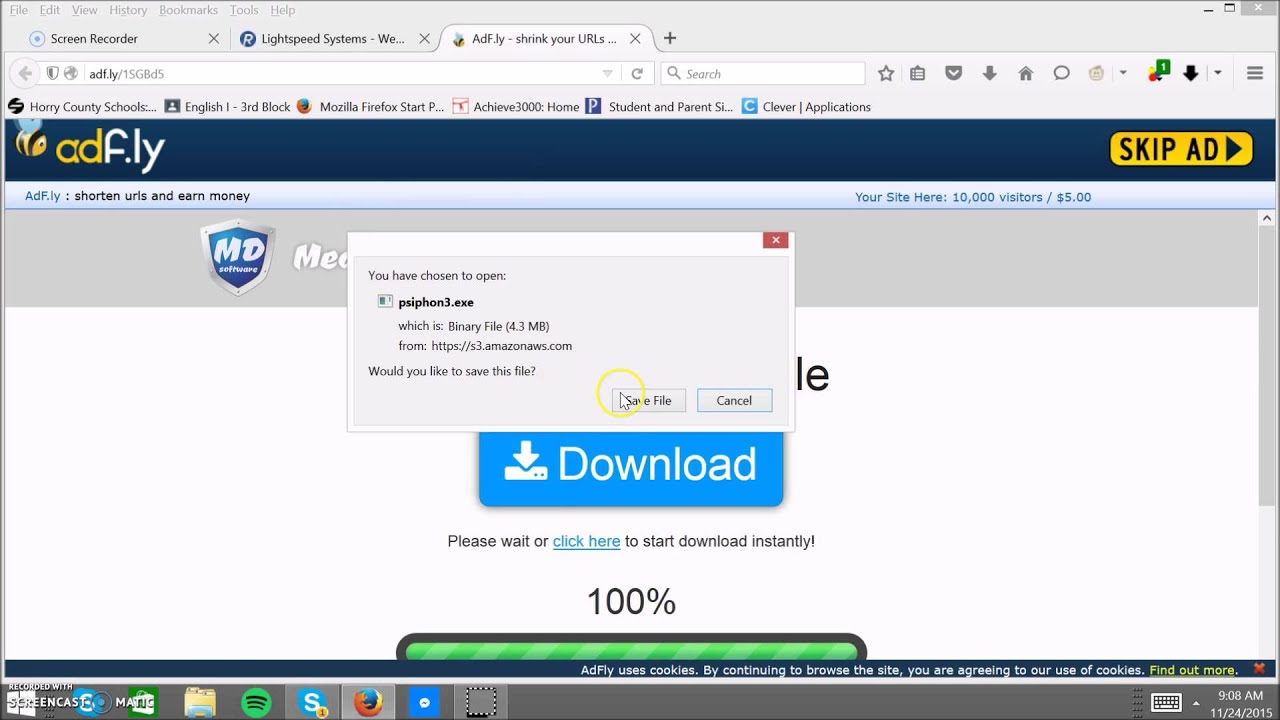Screen dimensions: 1280x720
Task: Show bookmarks list icon
Action: coord(918,73)
